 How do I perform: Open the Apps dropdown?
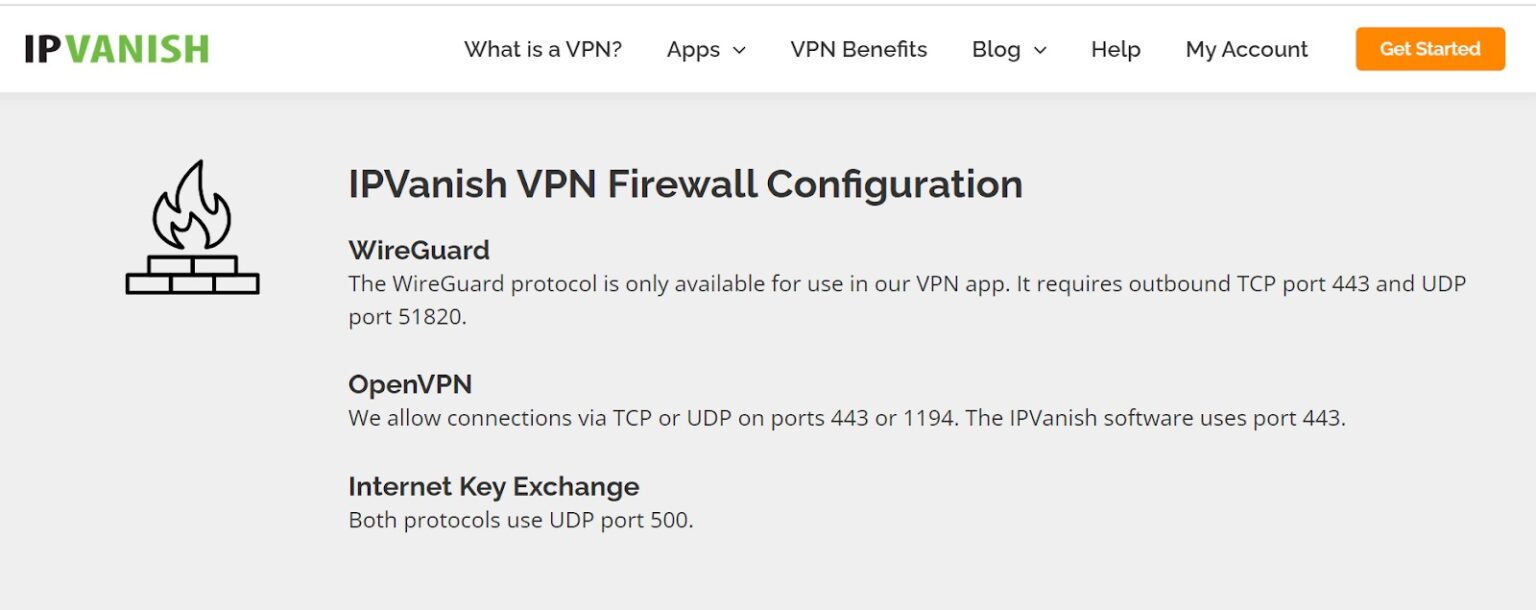[694, 49]
